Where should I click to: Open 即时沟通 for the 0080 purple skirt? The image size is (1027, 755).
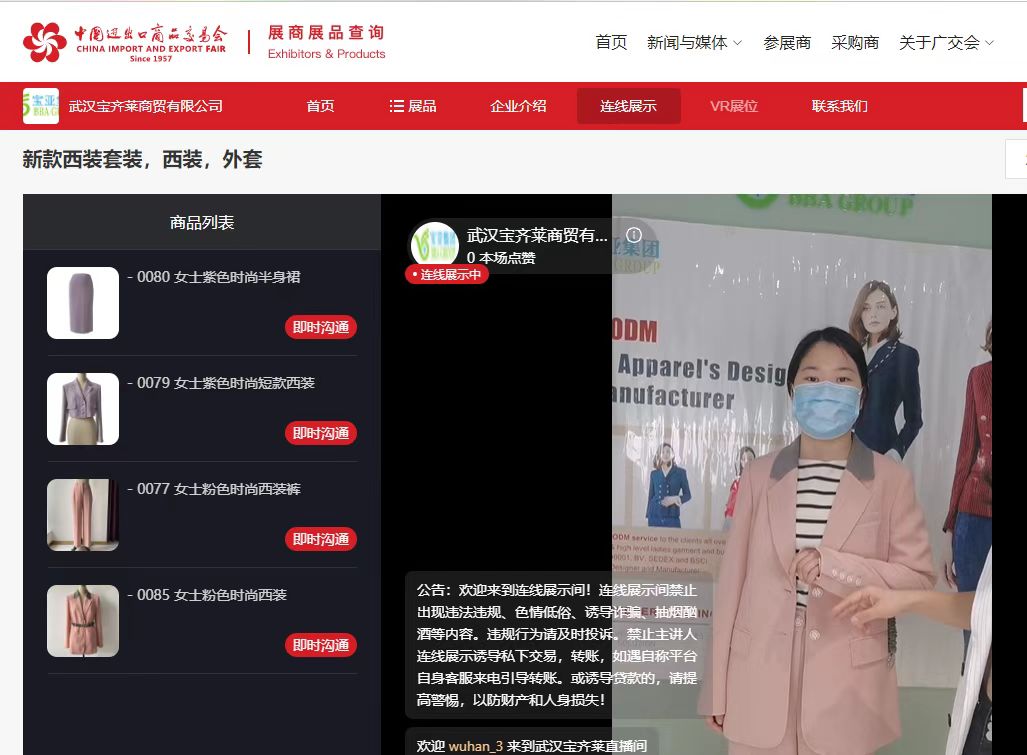pos(320,327)
